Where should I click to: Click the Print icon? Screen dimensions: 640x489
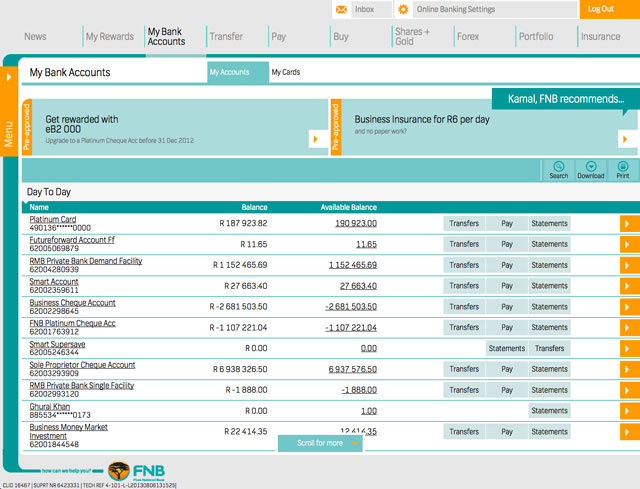[623, 167]
